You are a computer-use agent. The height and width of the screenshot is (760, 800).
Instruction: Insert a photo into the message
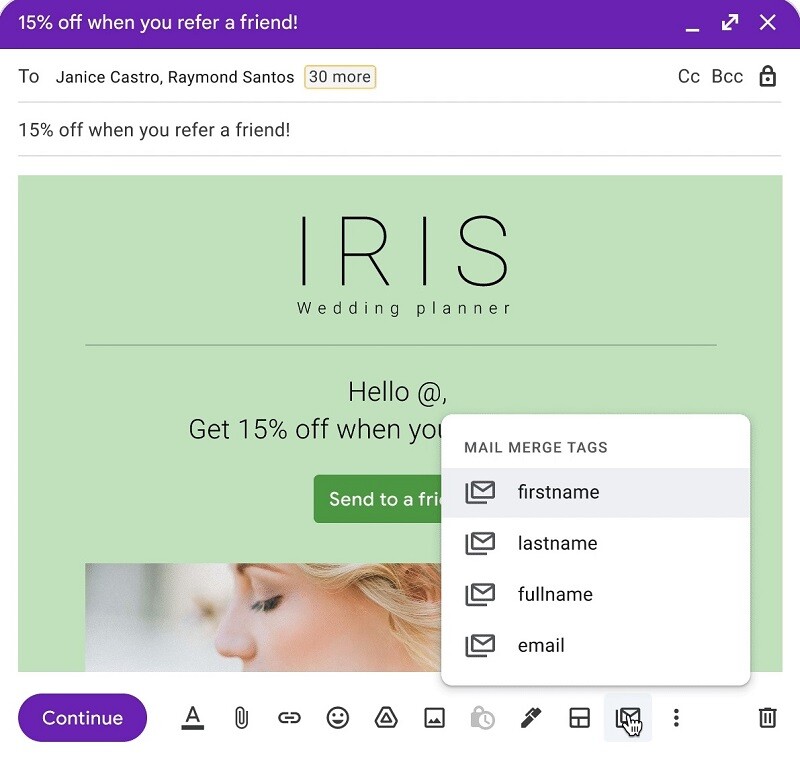click(434, 717)
